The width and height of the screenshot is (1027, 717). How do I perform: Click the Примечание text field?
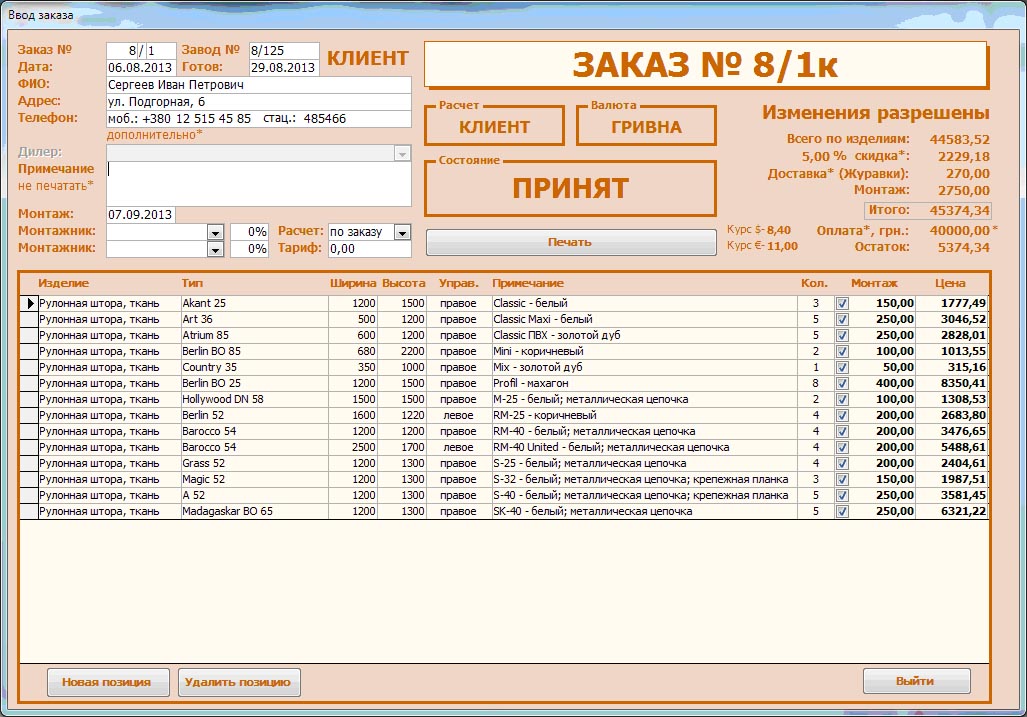259,183
